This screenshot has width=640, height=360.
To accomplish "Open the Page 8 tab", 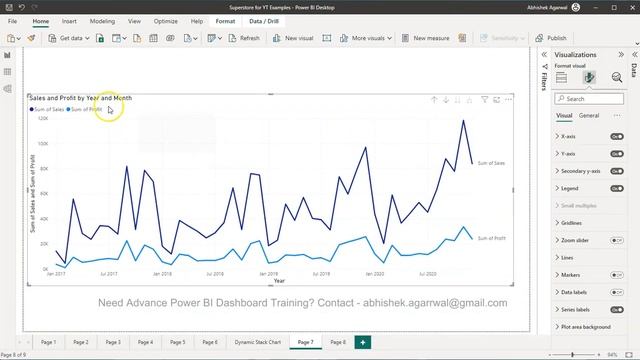I will (338, 342).
